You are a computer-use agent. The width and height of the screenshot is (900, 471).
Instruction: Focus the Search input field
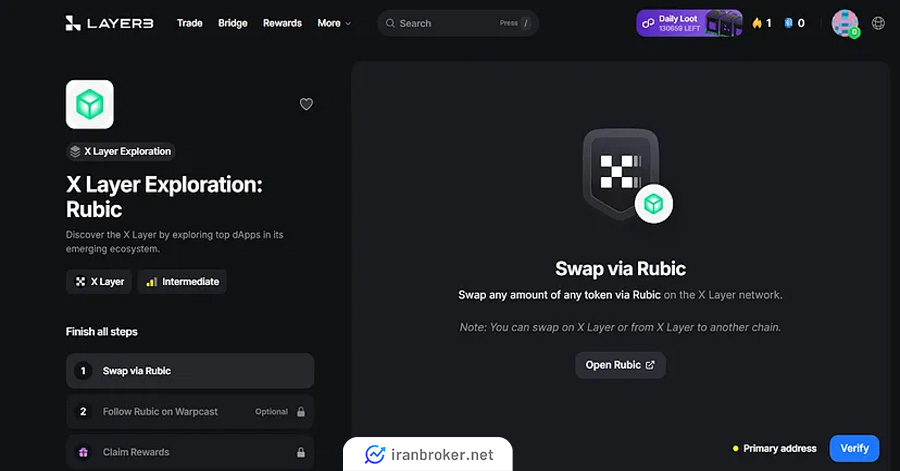[457, 23]
